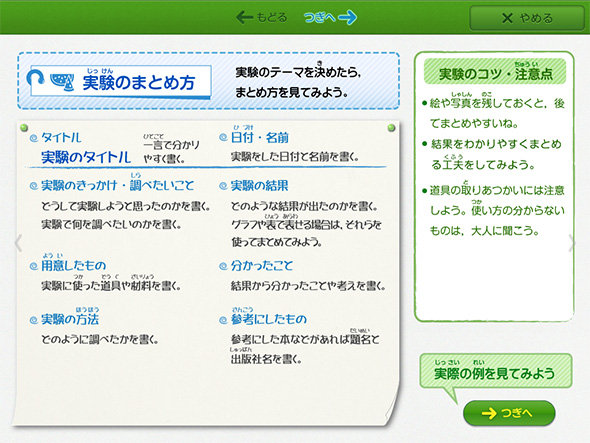Select the 参考にしたもの heading
The width and height of the screenshot is (590, 443).
tap(269, 319)
